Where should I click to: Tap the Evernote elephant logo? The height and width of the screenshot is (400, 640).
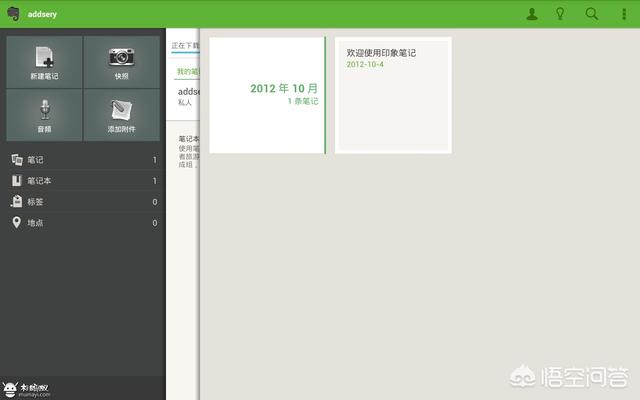click(13, 13)
